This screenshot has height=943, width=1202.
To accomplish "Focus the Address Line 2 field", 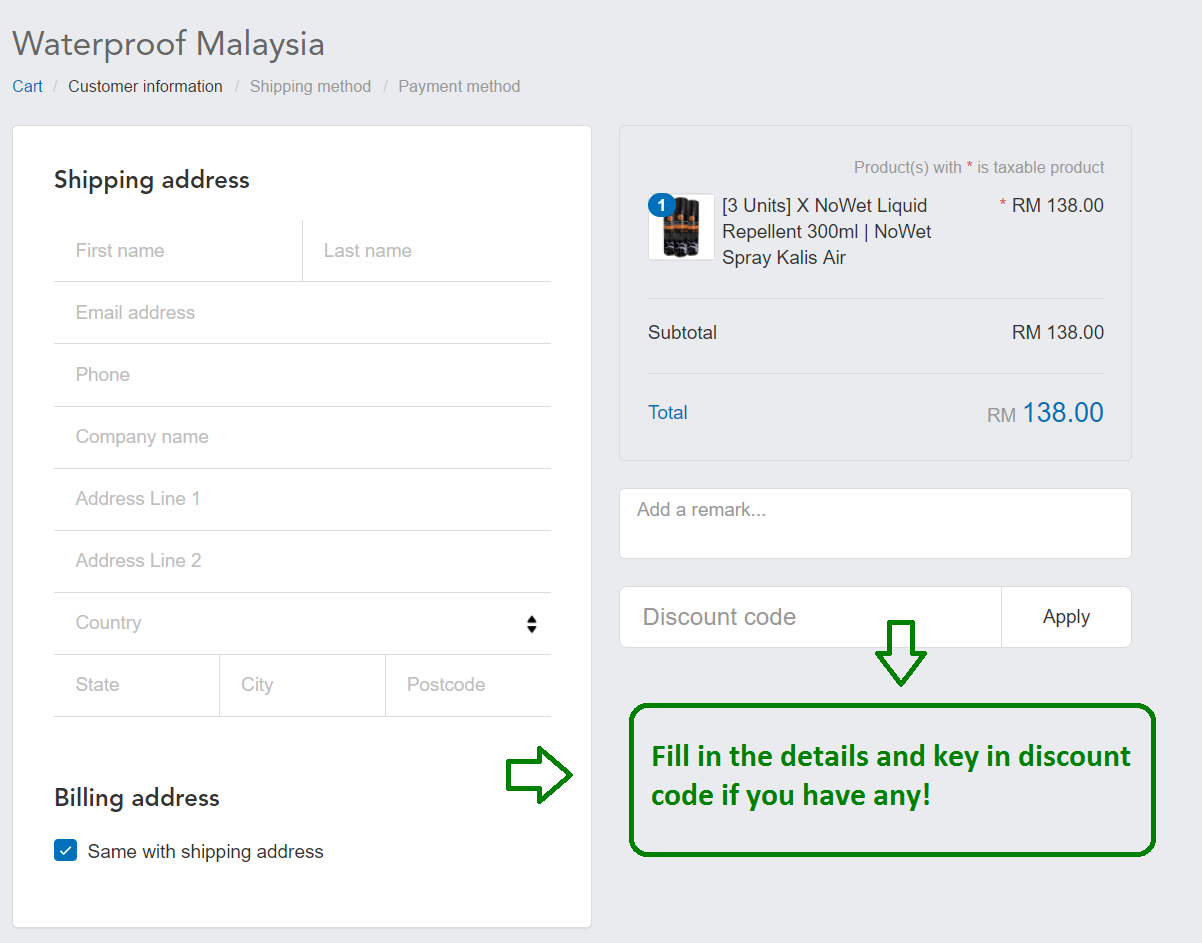I will [x=302, y=561].
